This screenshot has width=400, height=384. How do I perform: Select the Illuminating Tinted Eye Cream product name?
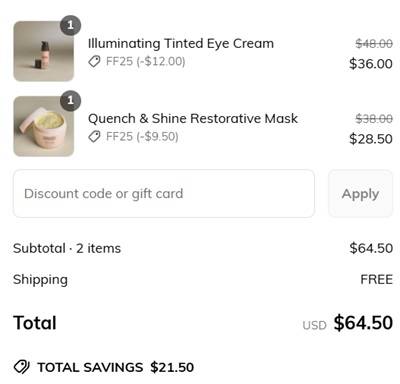pos(181,43)
